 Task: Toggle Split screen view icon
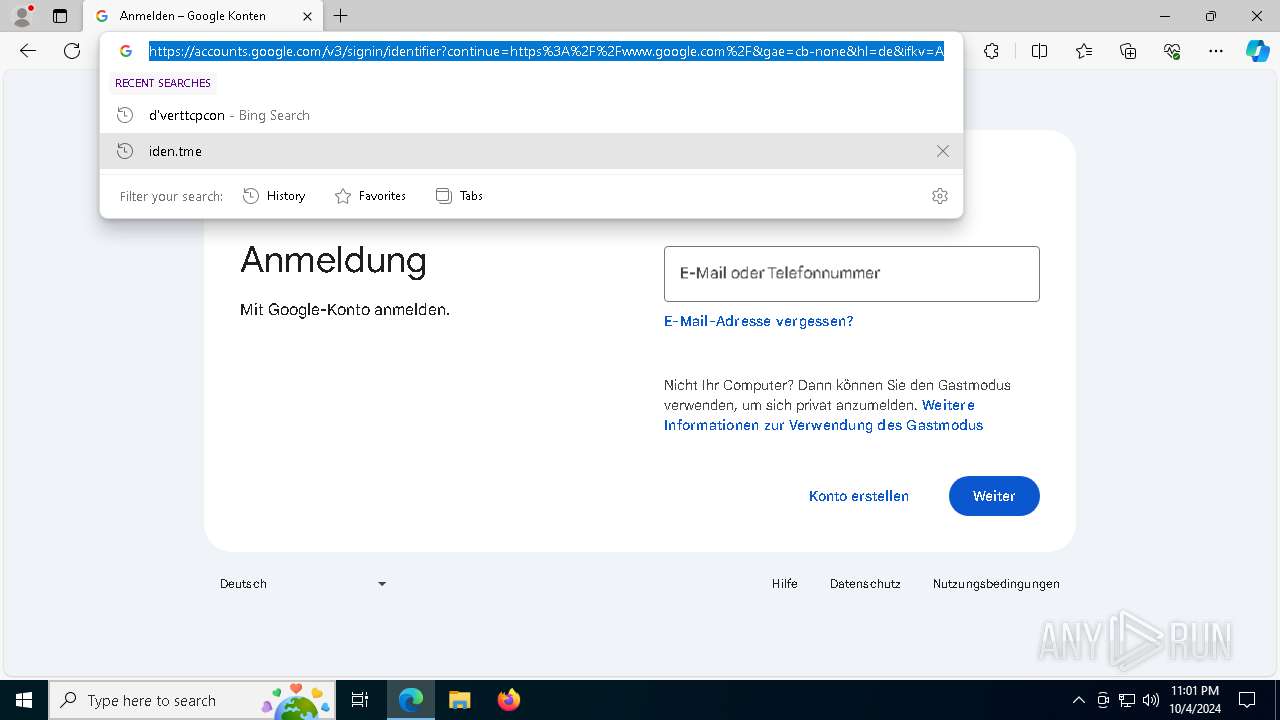pos(1039,51)
